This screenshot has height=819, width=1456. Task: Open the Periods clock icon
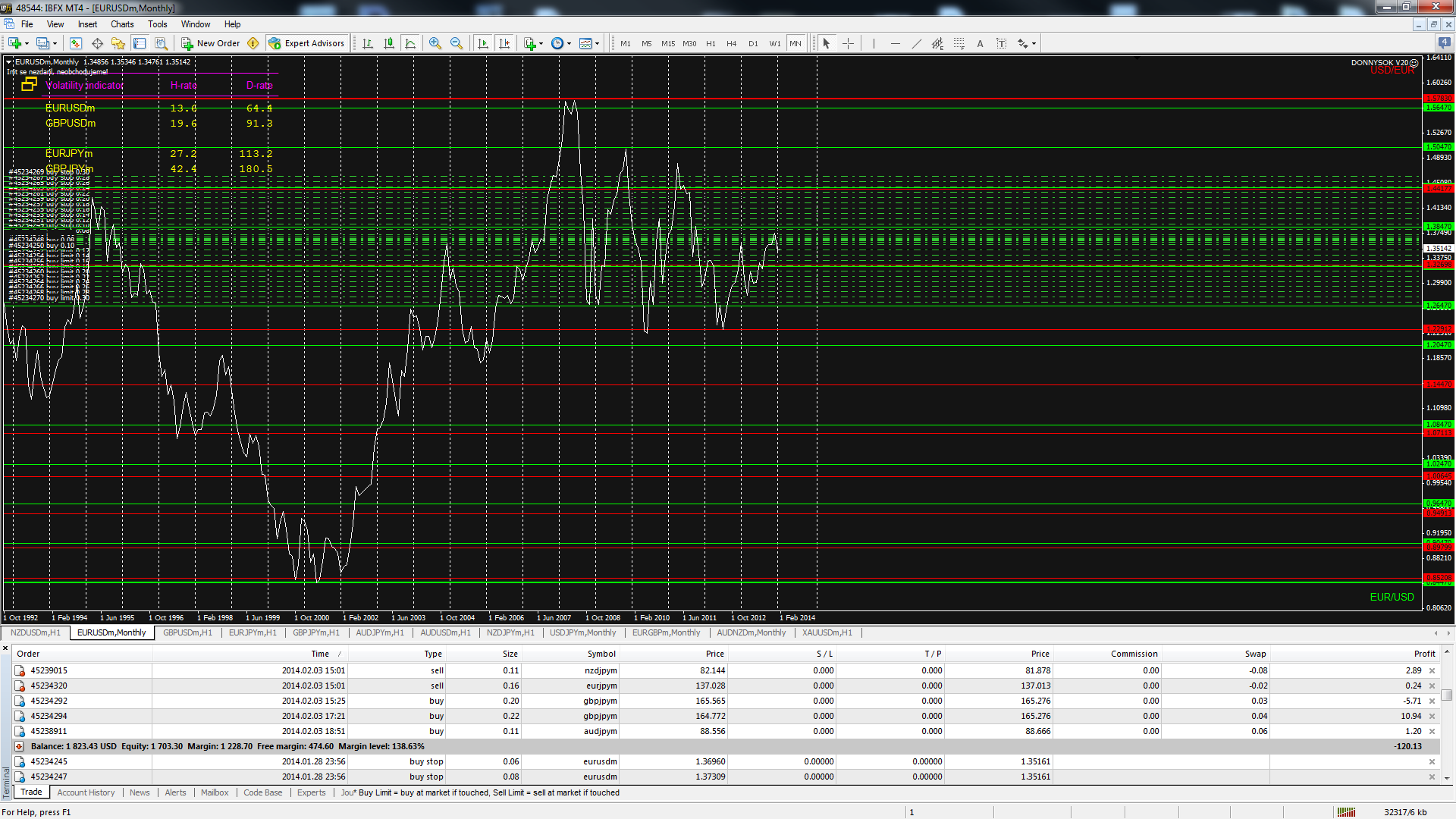coord(557,43)
